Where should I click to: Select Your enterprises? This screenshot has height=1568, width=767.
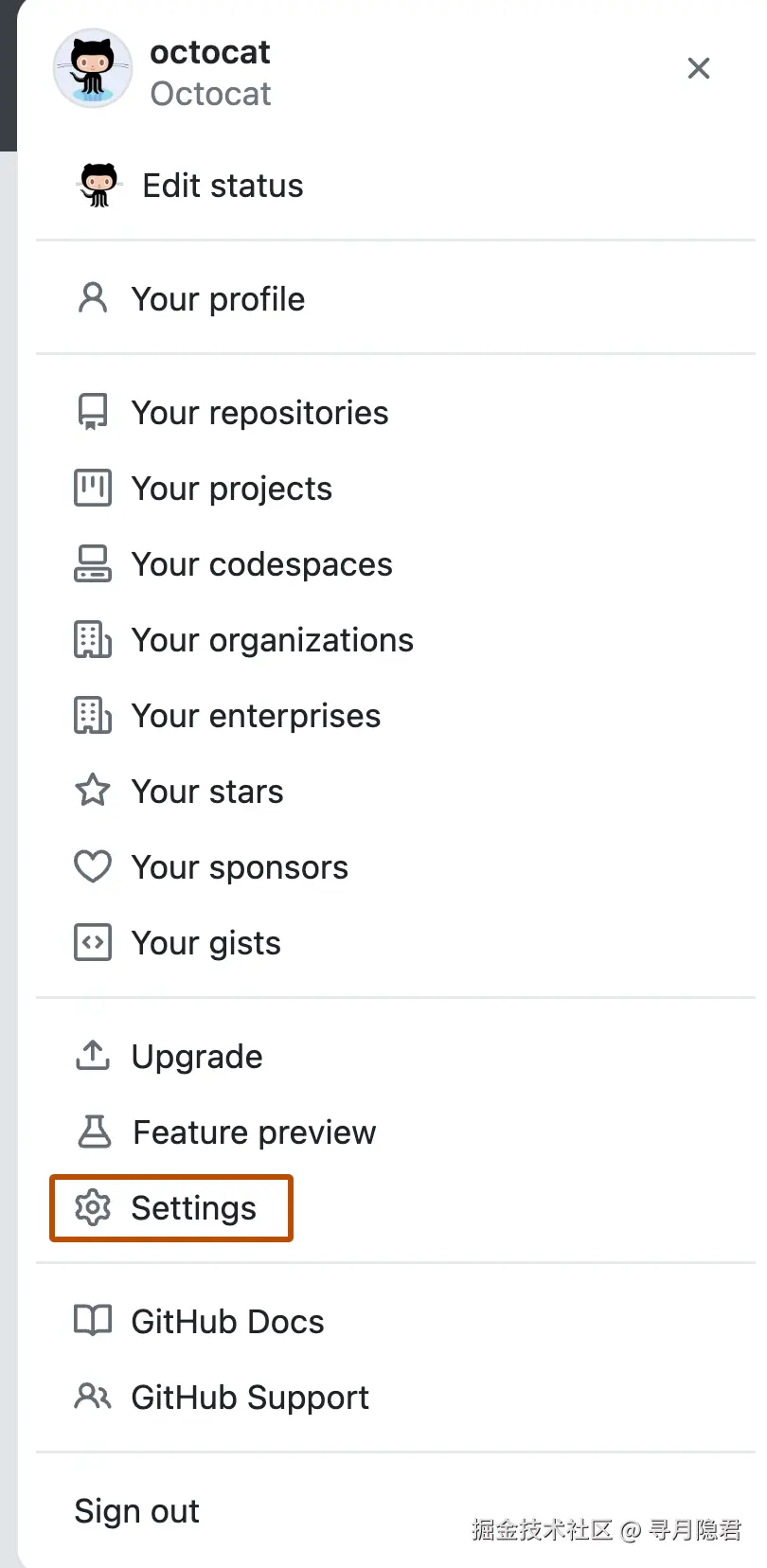pyautogui.click(x=256, y=715)
